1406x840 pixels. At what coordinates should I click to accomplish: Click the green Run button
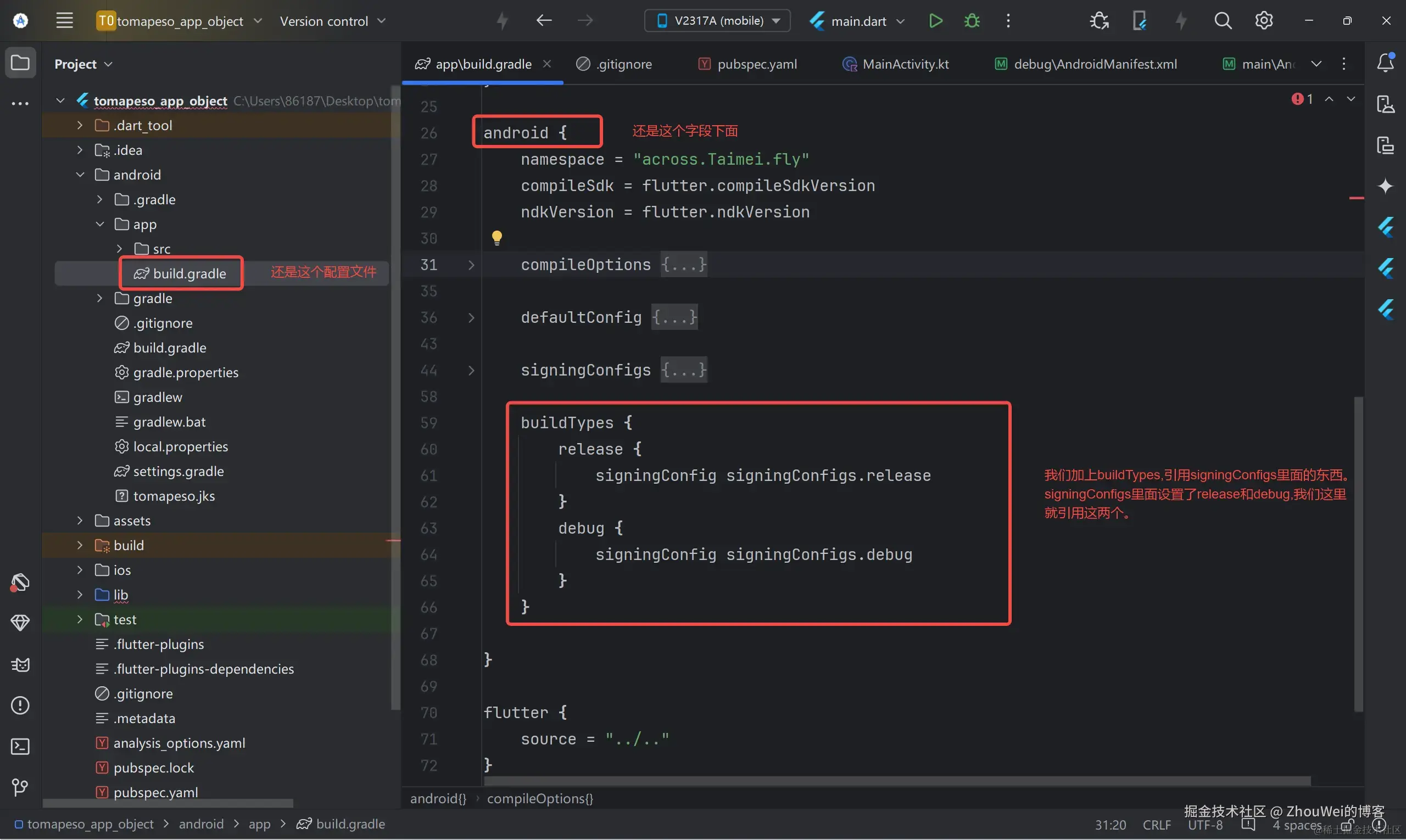pos(935,21)
